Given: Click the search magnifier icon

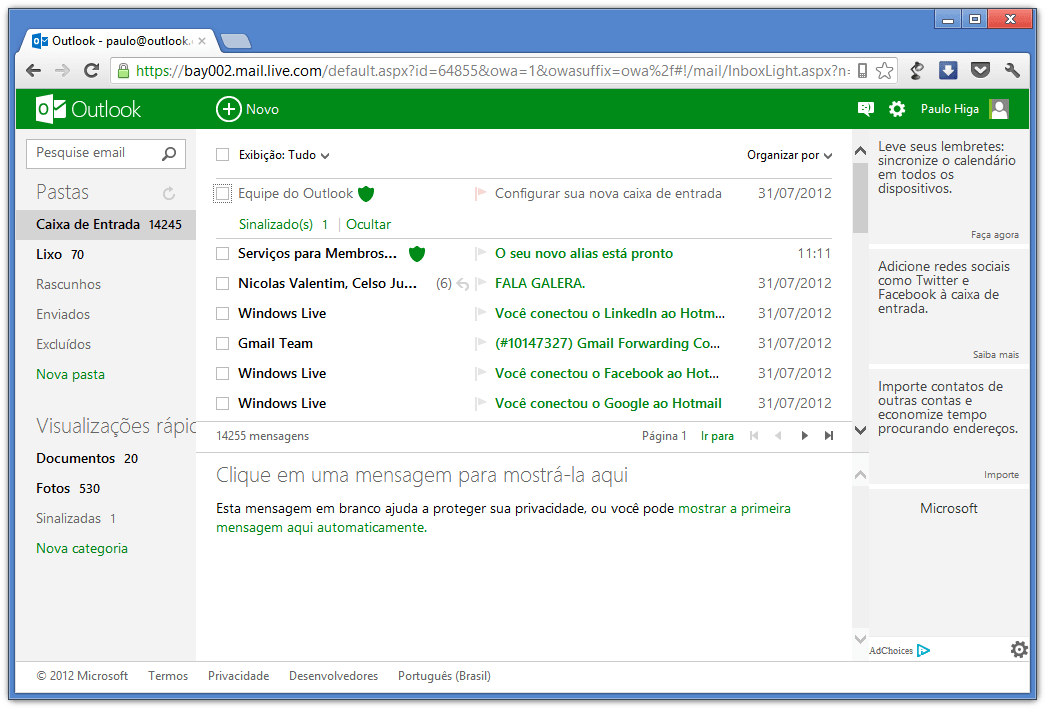Looking at the screenshot, I should coord(169,153).
